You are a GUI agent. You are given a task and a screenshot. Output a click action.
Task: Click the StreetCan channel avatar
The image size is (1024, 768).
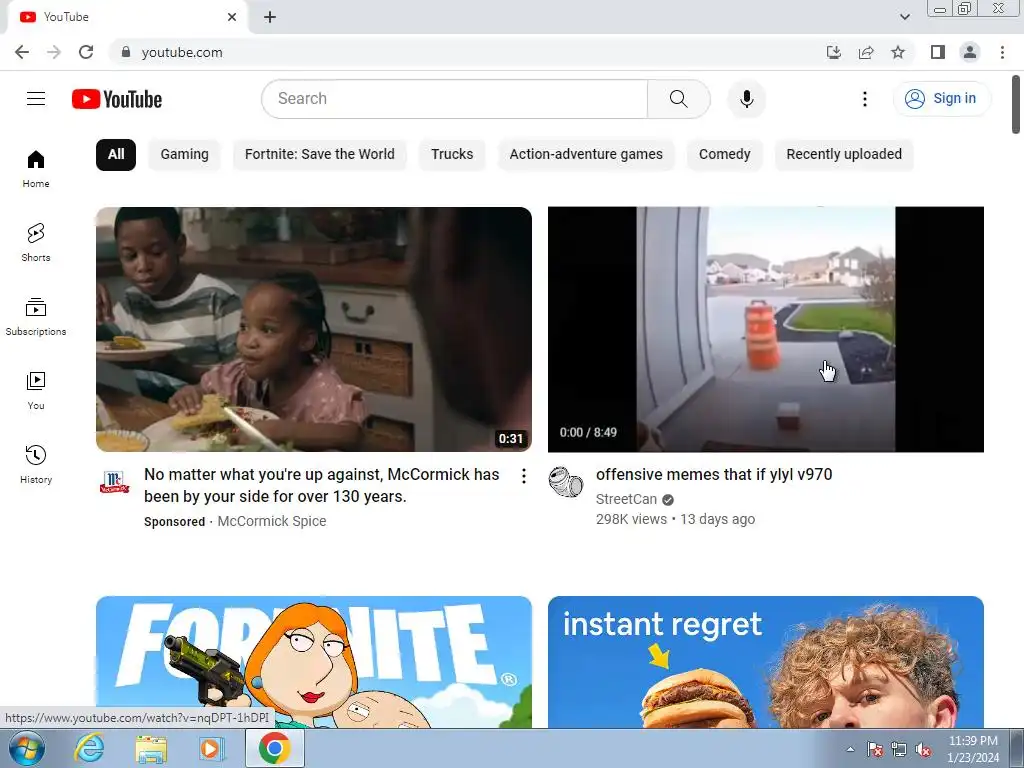click(566, 482)
